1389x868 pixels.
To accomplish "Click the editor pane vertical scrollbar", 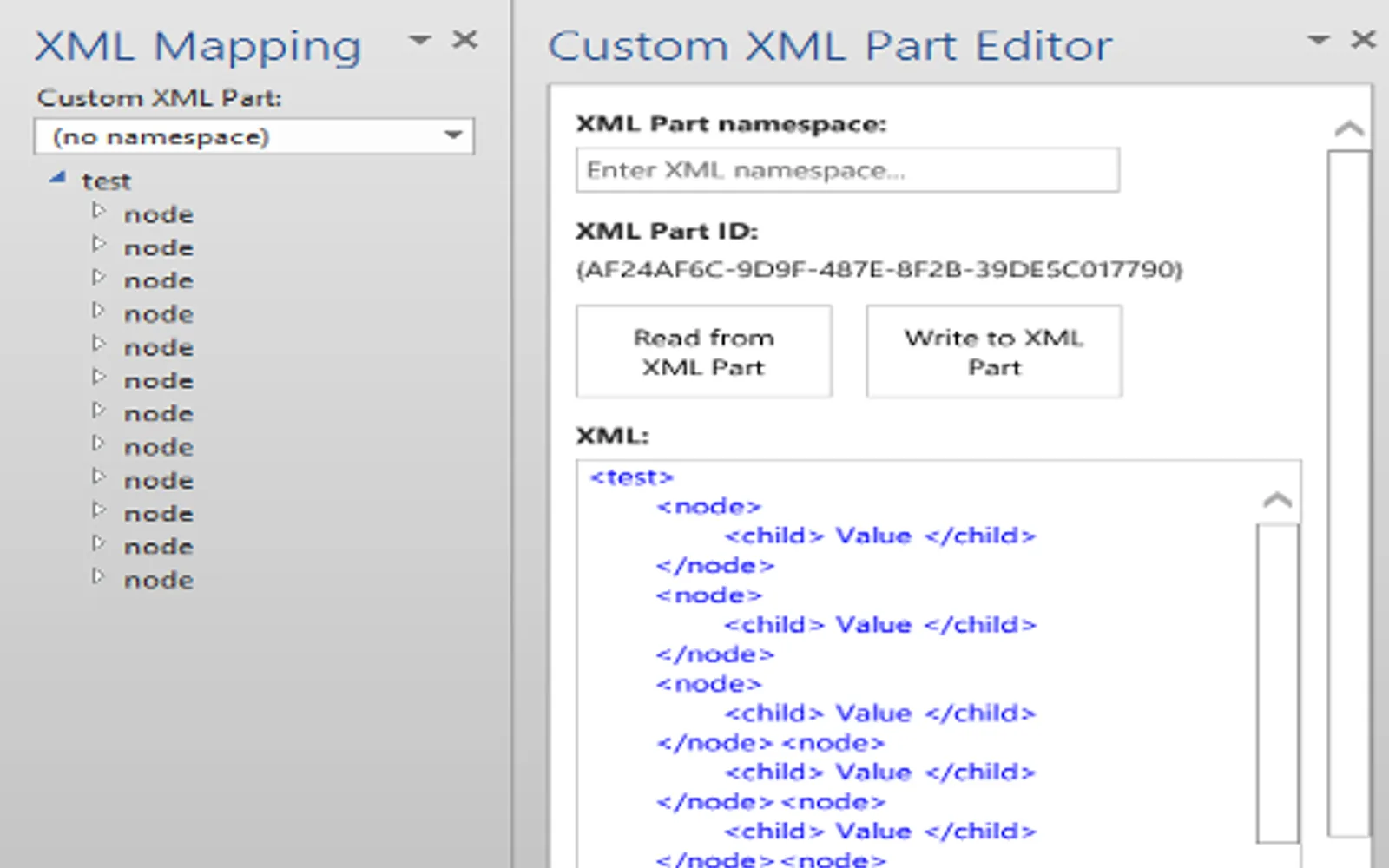I will [1348, 493].
